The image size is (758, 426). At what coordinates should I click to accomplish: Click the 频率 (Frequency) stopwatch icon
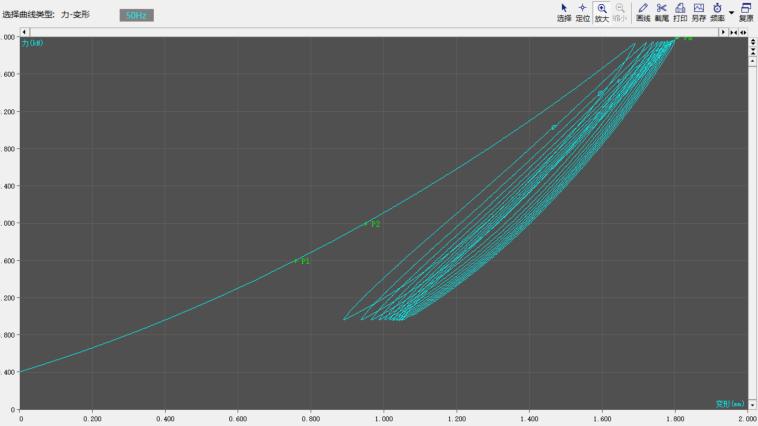pyautogui.click(x=717, y=12)
